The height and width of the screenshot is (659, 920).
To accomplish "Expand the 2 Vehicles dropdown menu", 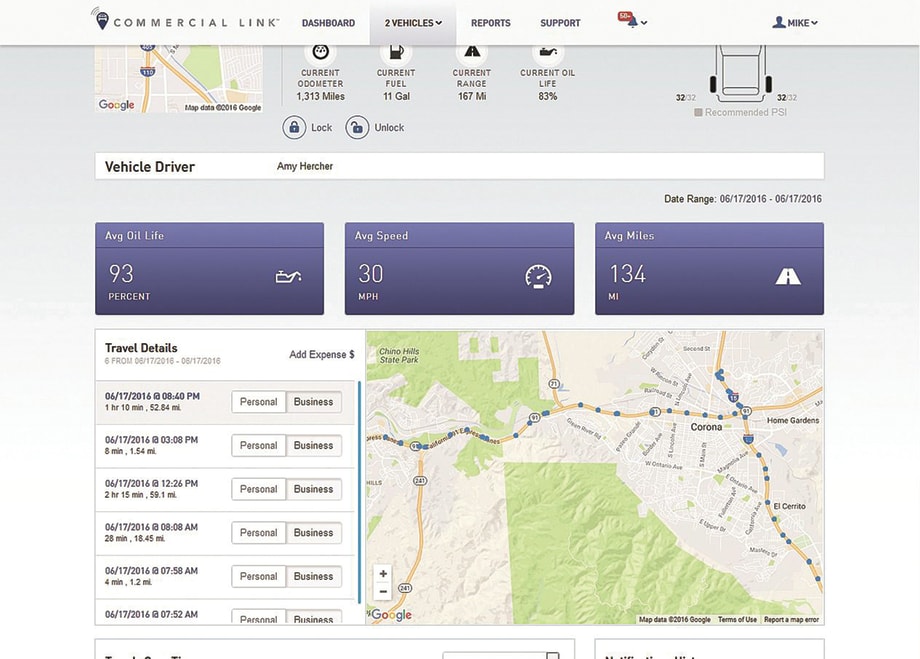I will [x=413, y=23].
